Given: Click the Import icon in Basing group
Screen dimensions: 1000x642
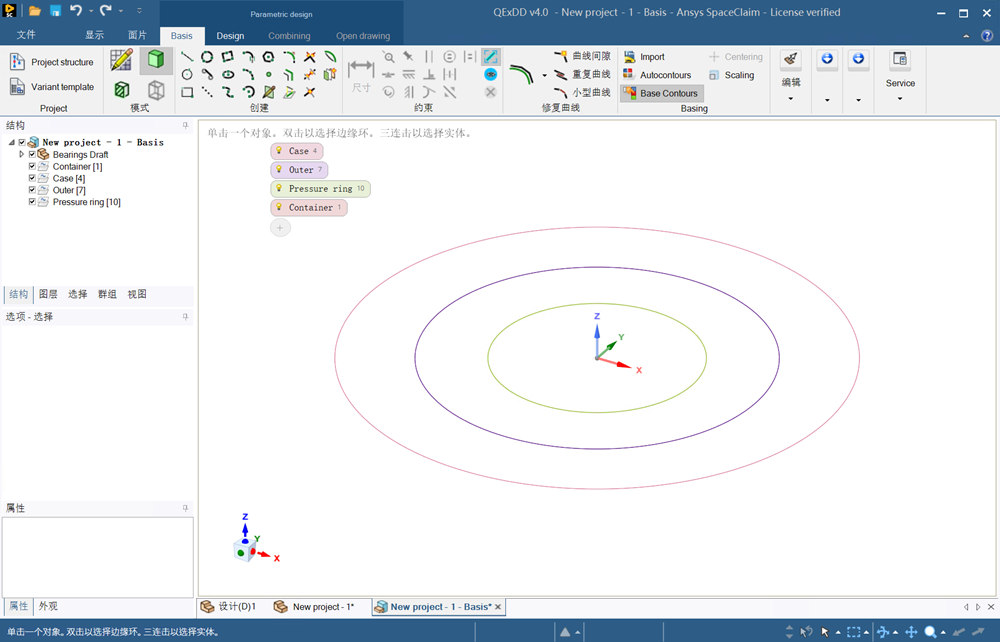Looking at the screenshot, I should click(x=629, y=57).
